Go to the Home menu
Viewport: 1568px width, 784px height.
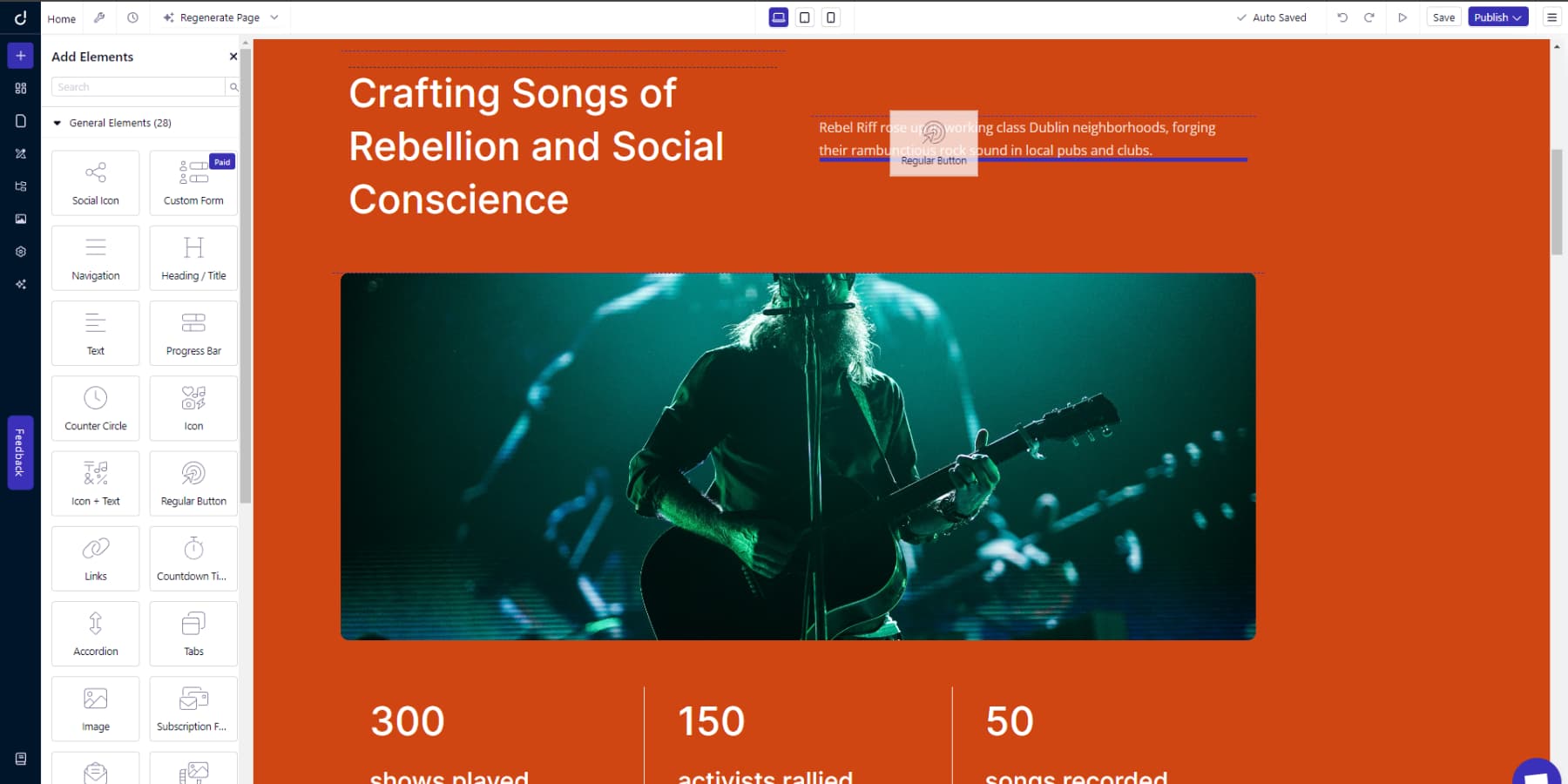click(x=60, y=18)
